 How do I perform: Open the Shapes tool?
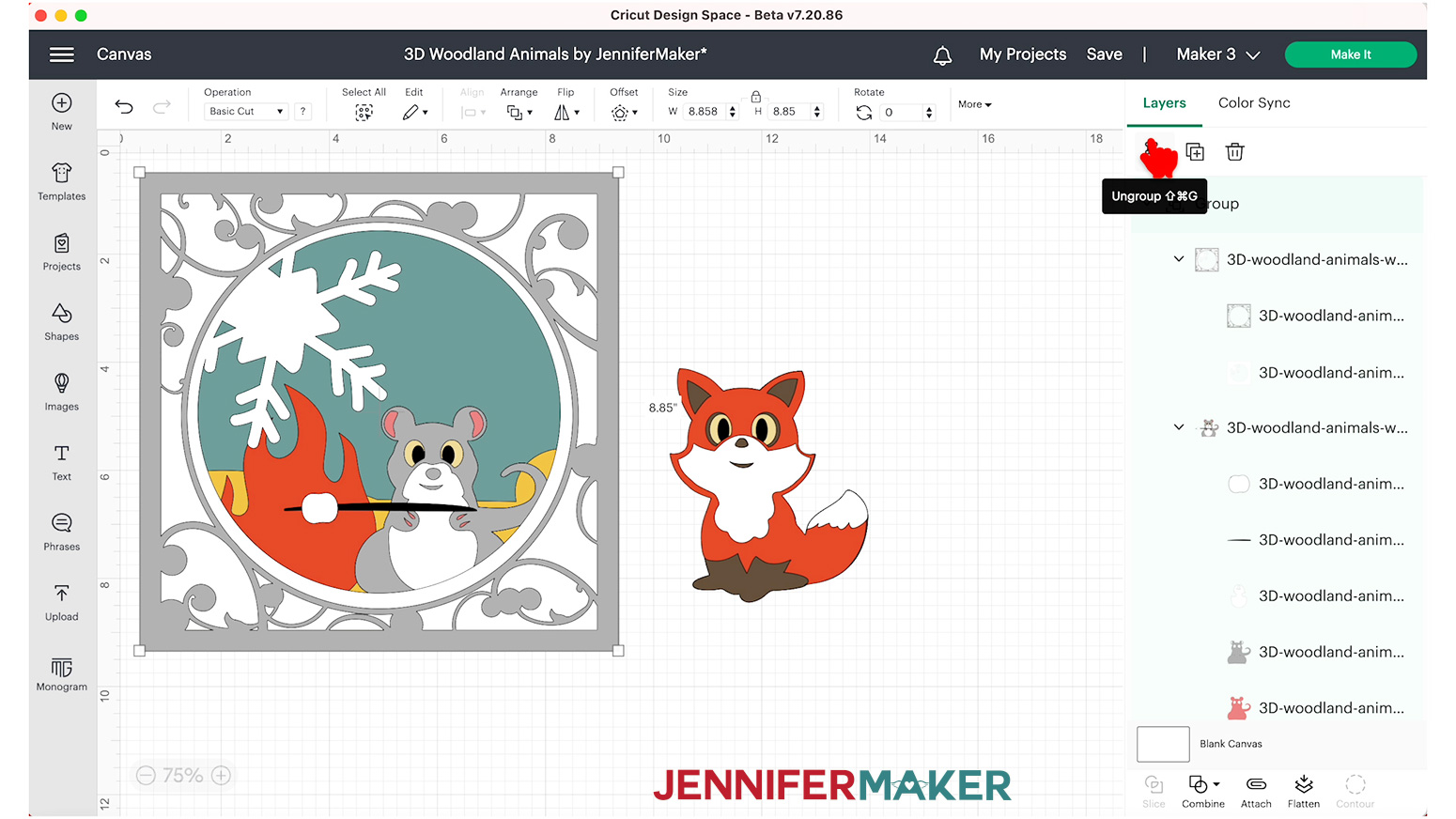(x=62, y=322)
